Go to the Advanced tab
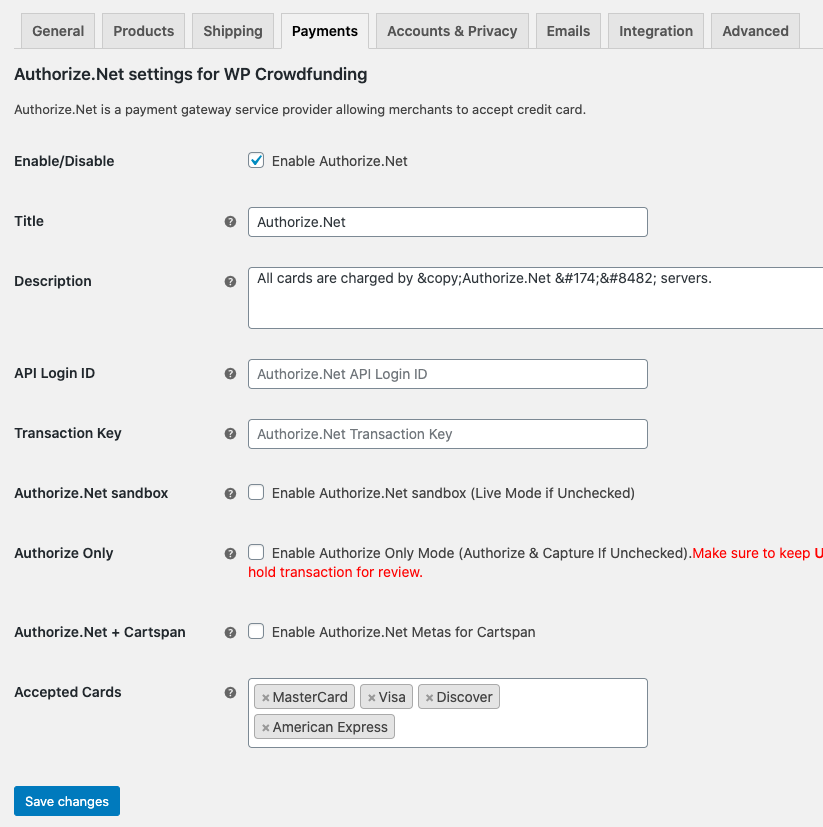This screenshot has height=827, width=823. pyautogui.click(x=755, y=31)
